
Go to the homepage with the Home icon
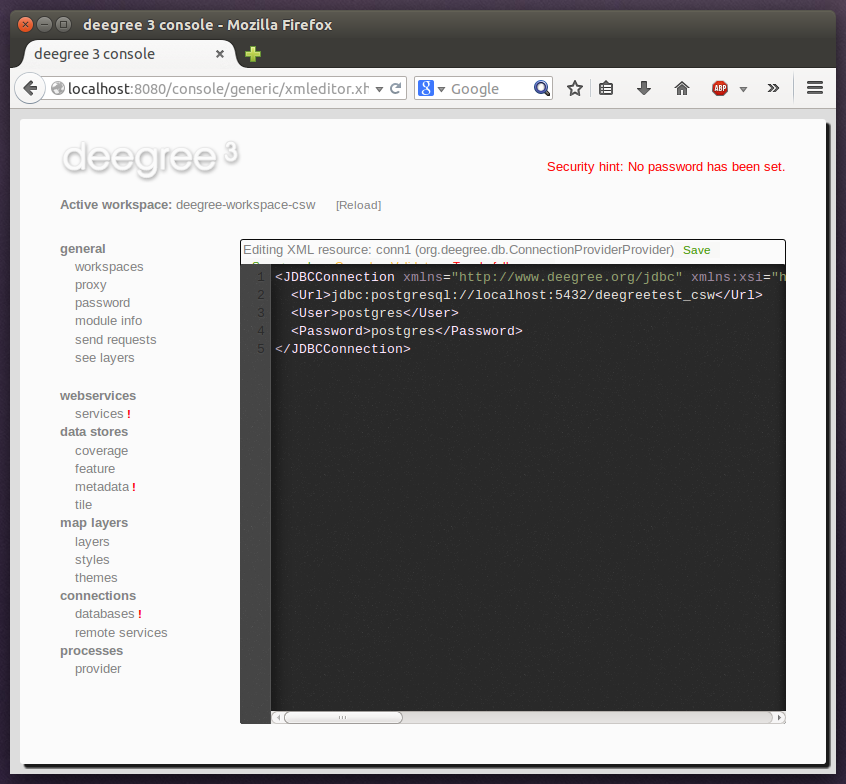pos(682,88)
